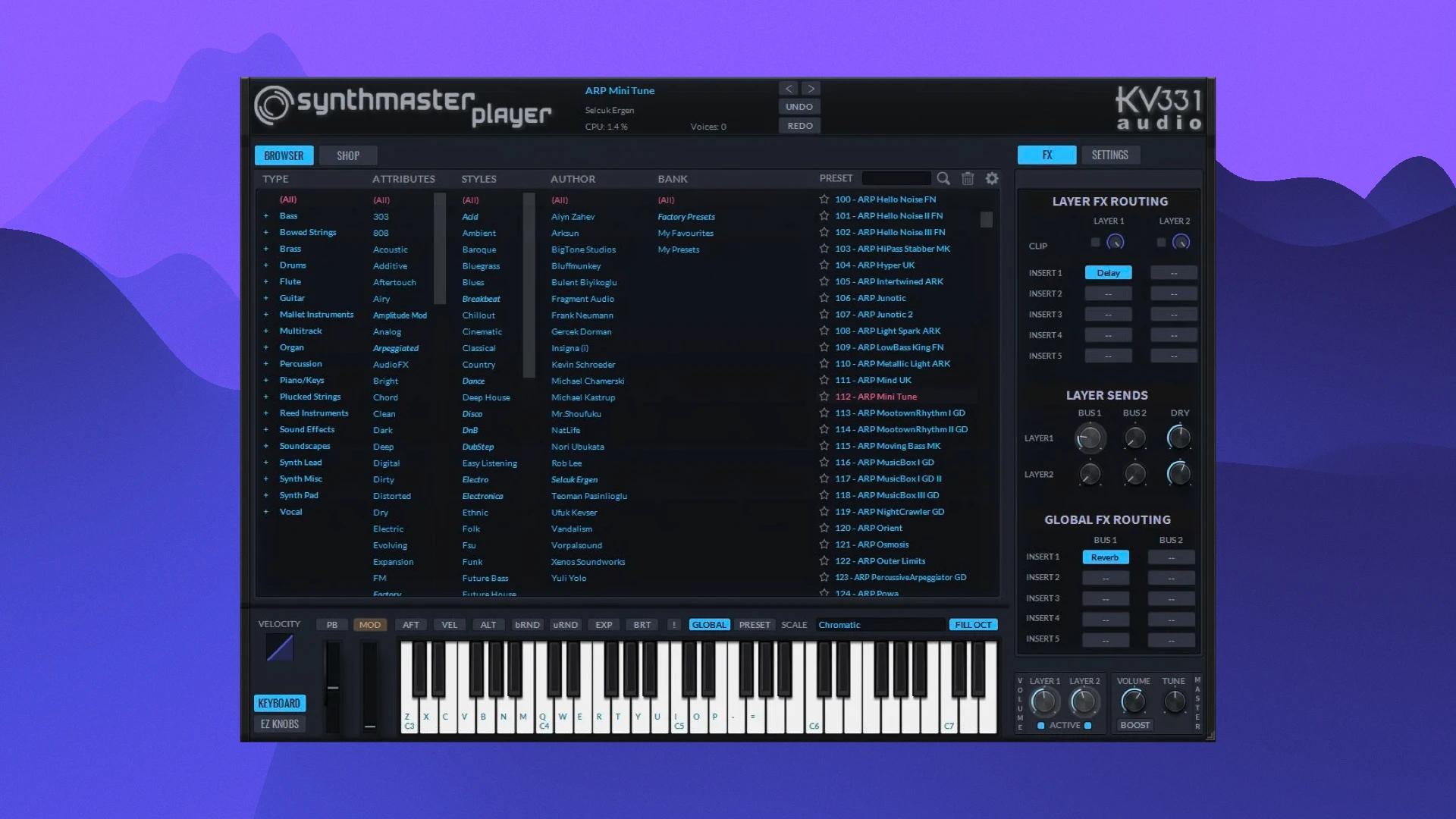Viewport: 1456px width, 819px height.
Task: Toggle Layer 2 active indicator
Action: [x=1088, y=726]
